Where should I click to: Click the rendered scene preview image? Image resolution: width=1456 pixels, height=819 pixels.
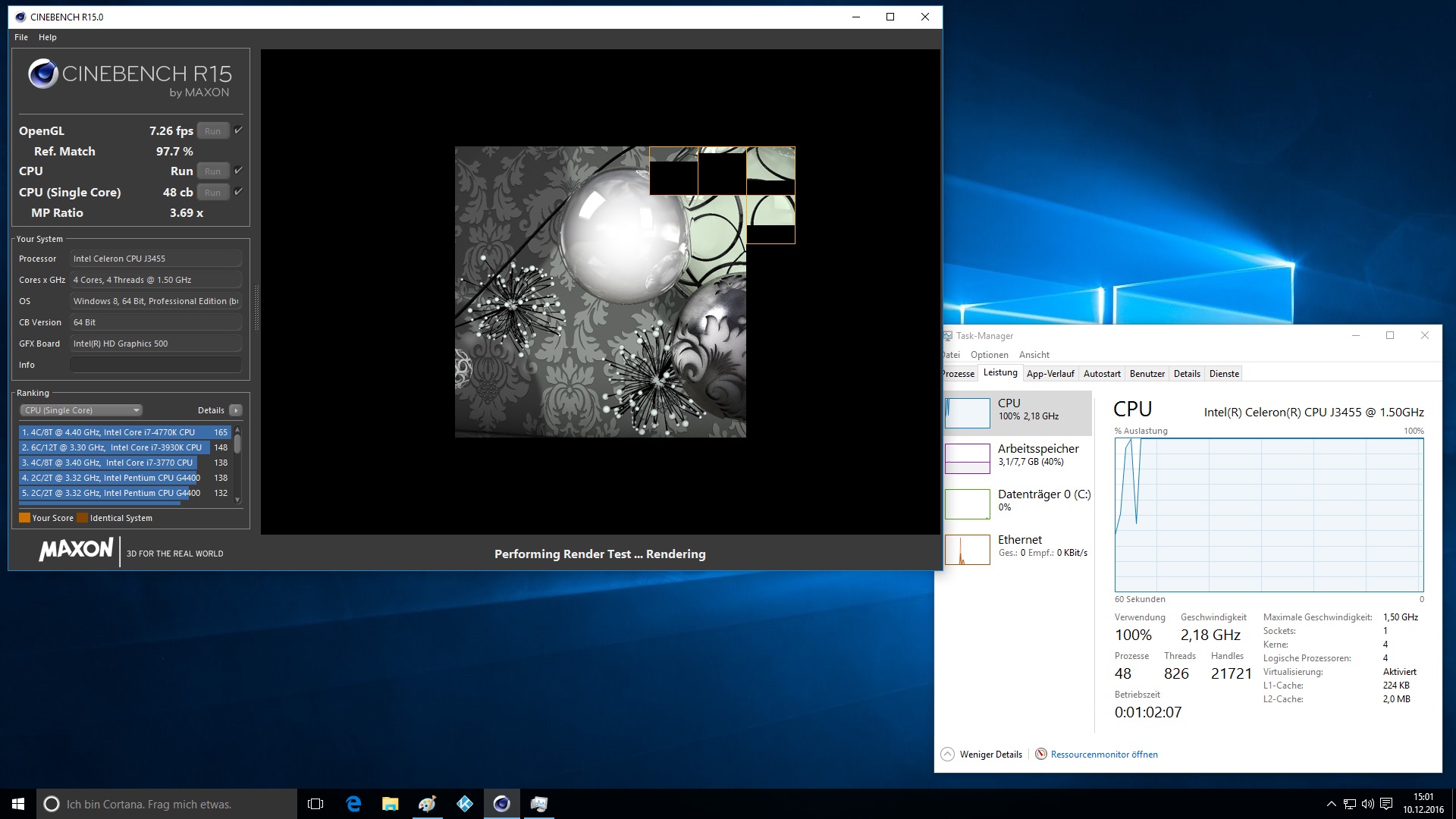pos(601,292)
